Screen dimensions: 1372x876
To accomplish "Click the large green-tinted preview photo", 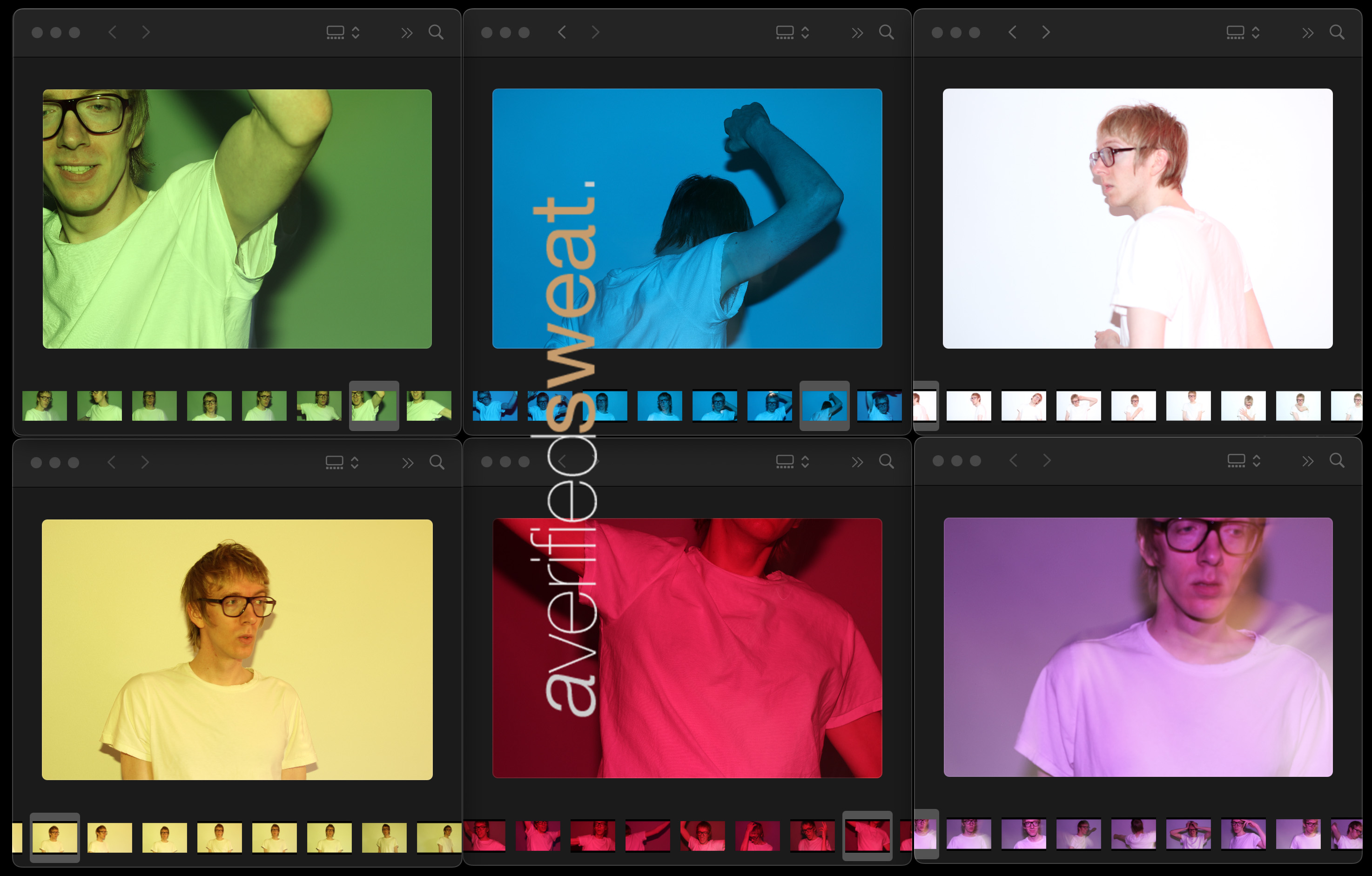I will point(237,219).
